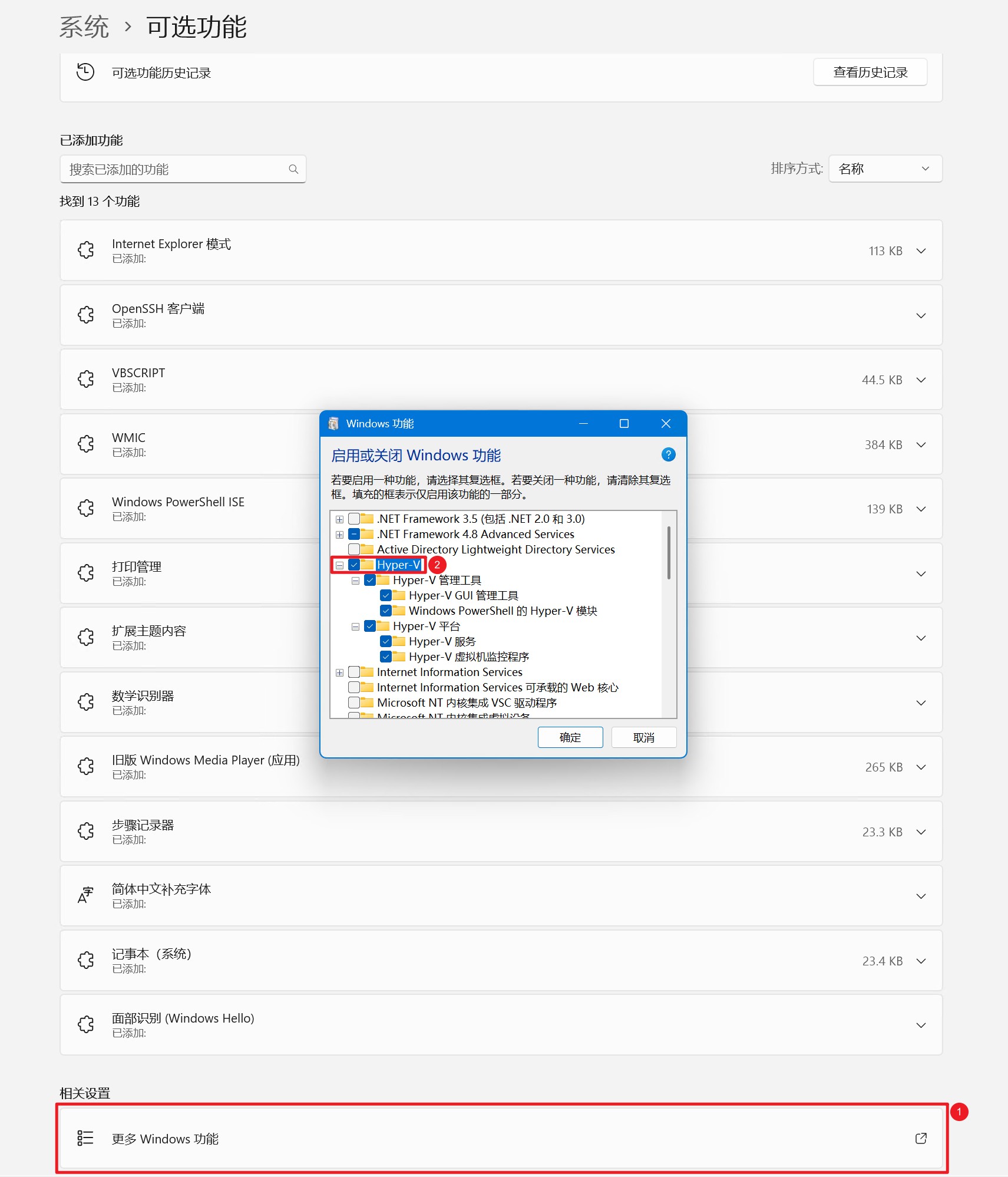Viewport: 1008px width, 1177px height.
Task: Open 更多 Windows 功能 link row
Action: pos(501,1138)
